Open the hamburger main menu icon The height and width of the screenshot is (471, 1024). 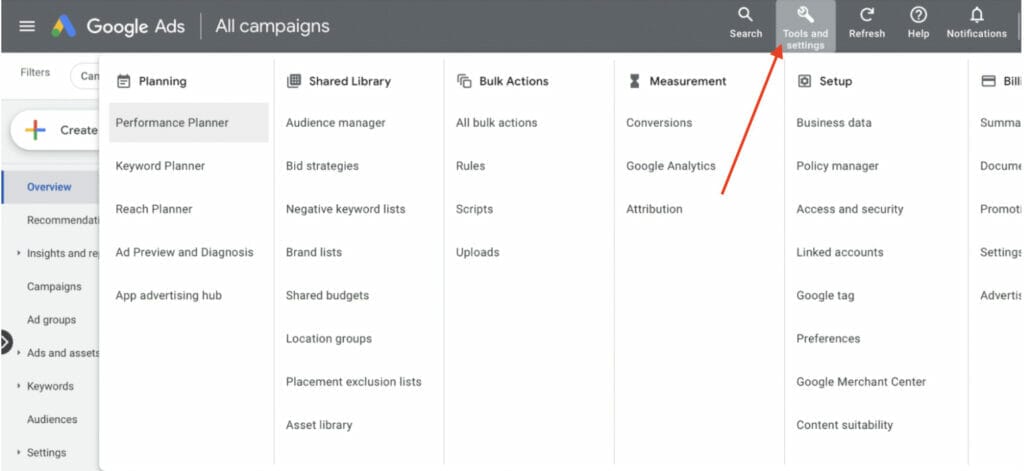tap(27, 26)
